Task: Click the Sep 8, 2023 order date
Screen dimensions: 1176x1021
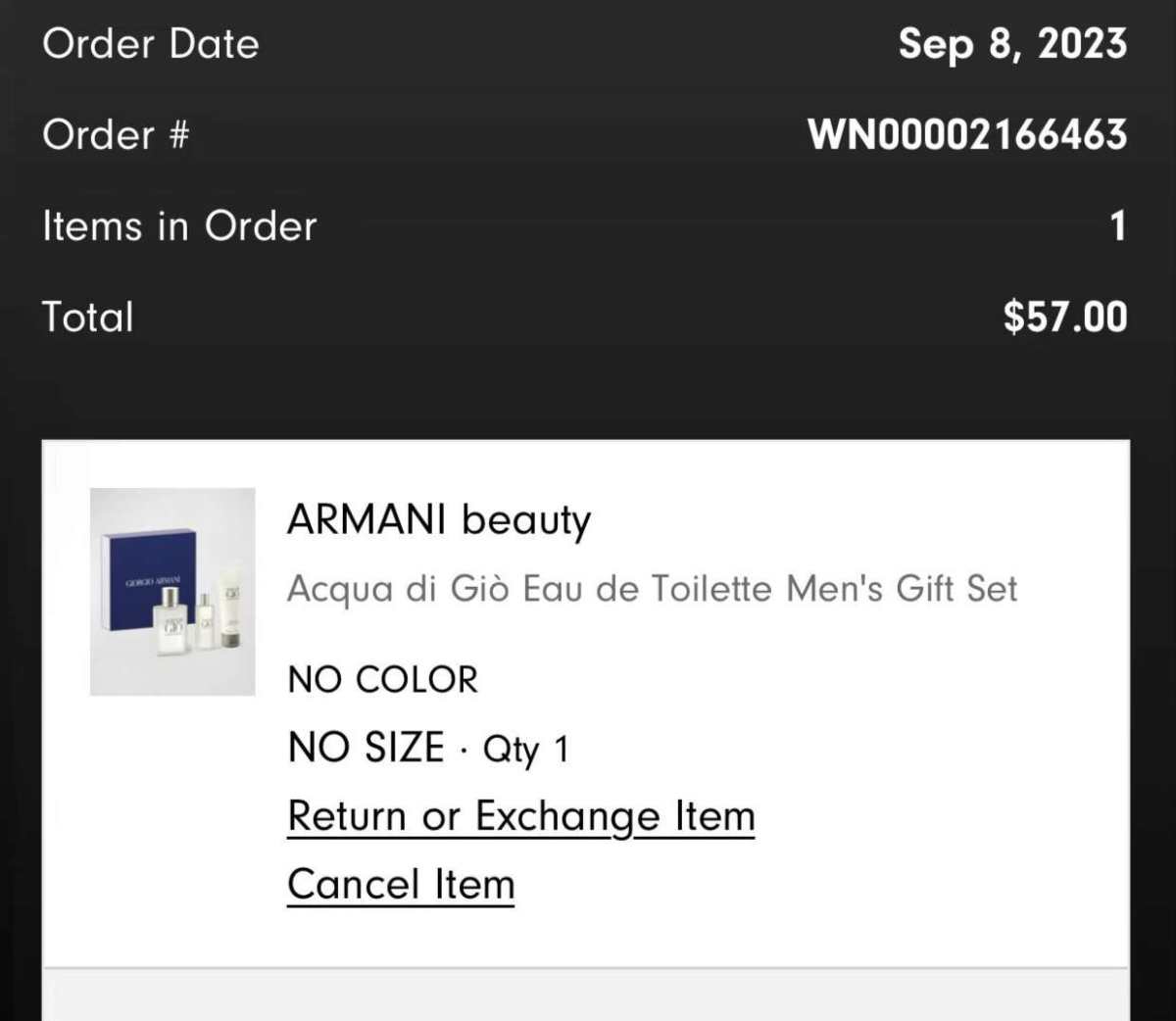Action: point(1012,44)
